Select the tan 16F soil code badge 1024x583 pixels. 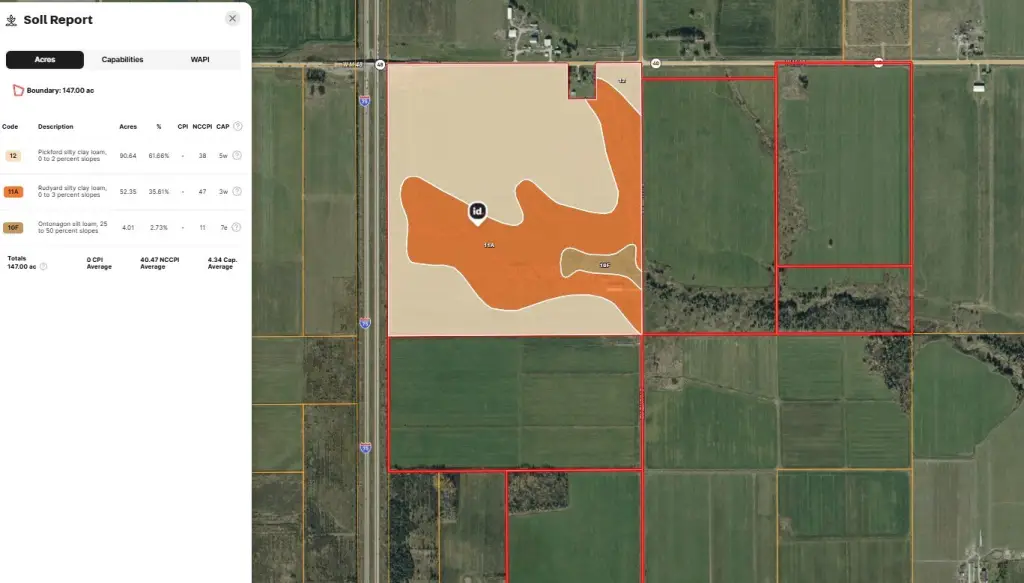(13, 227)
